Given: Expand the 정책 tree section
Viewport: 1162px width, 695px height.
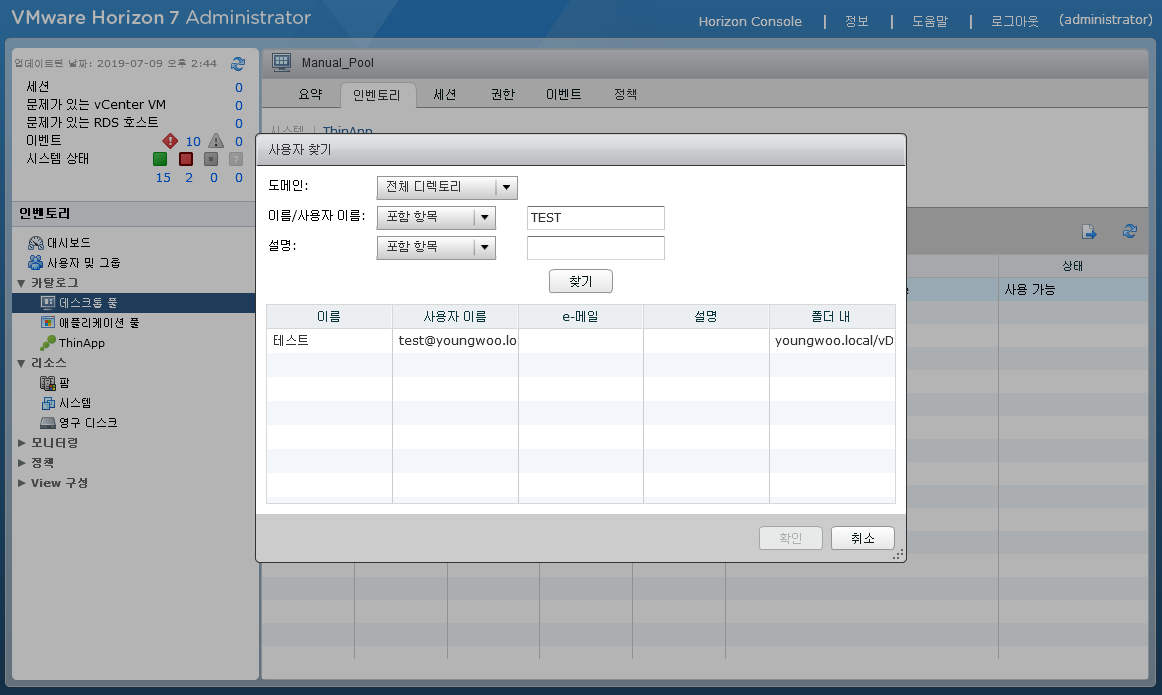Looking at the screenshot, I should pos(21,463).
